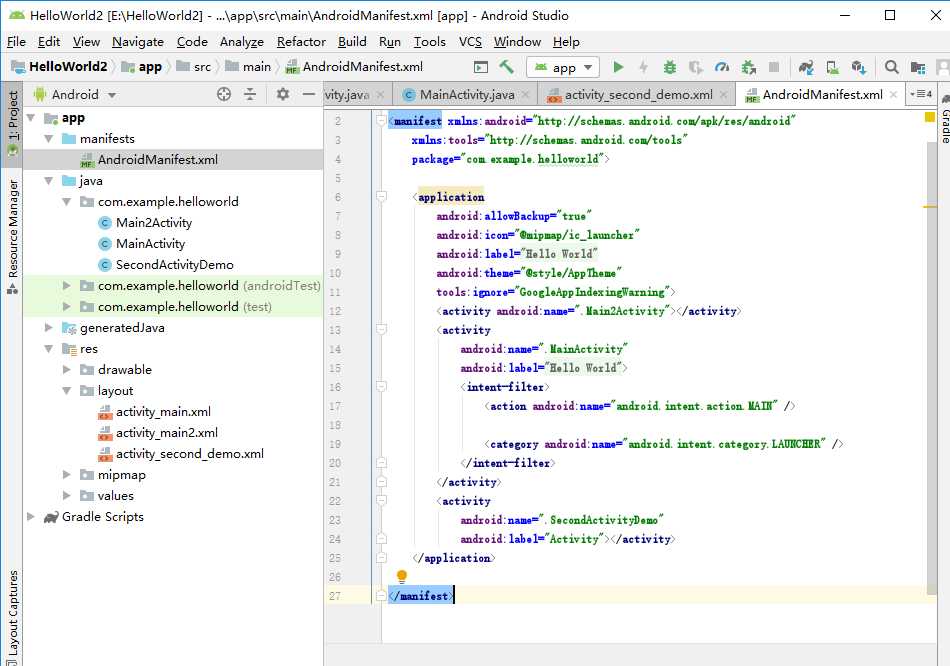
Task: Collapse the manifests folder
Action: [48, 139]
